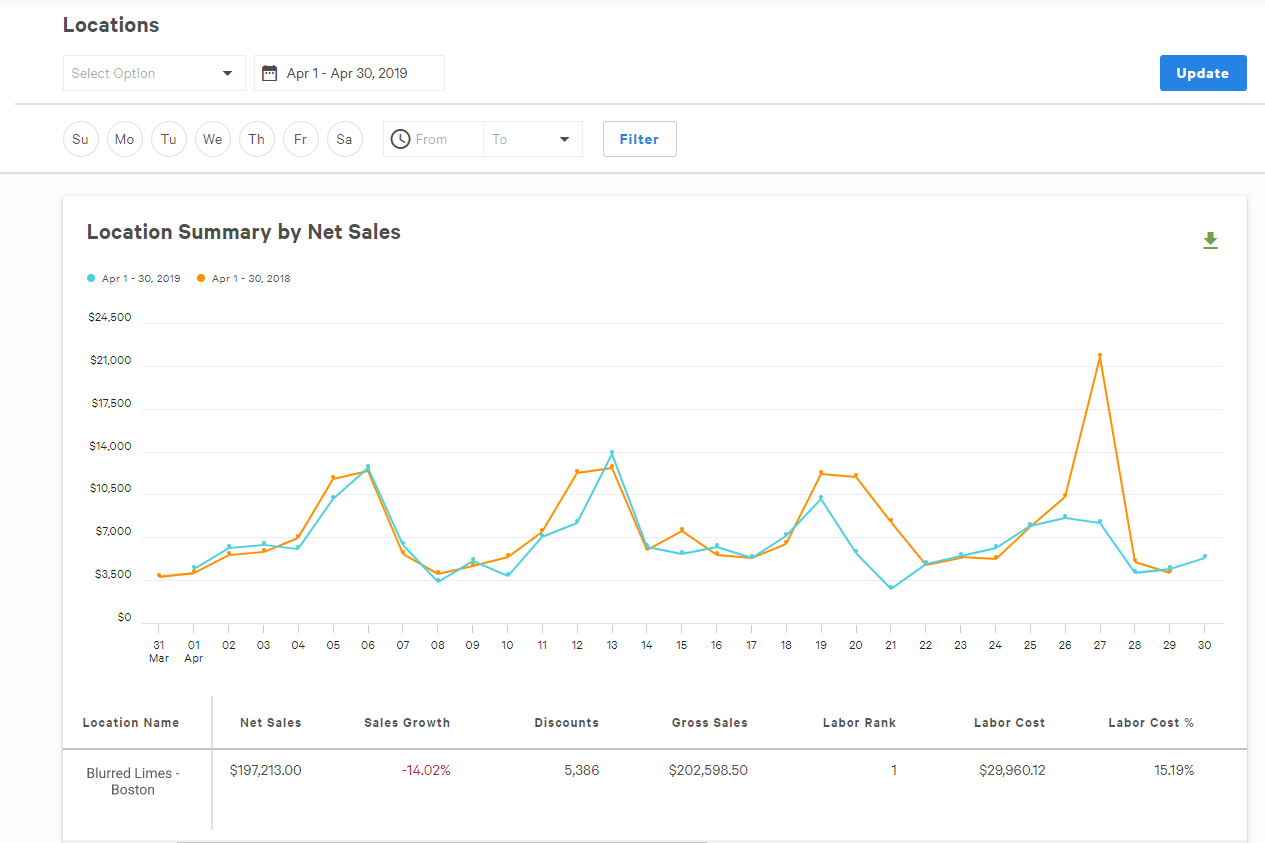The height and width of the screenshot is (843, 1265).
Task: Select the Fr day filter
Action: point(300,139)
